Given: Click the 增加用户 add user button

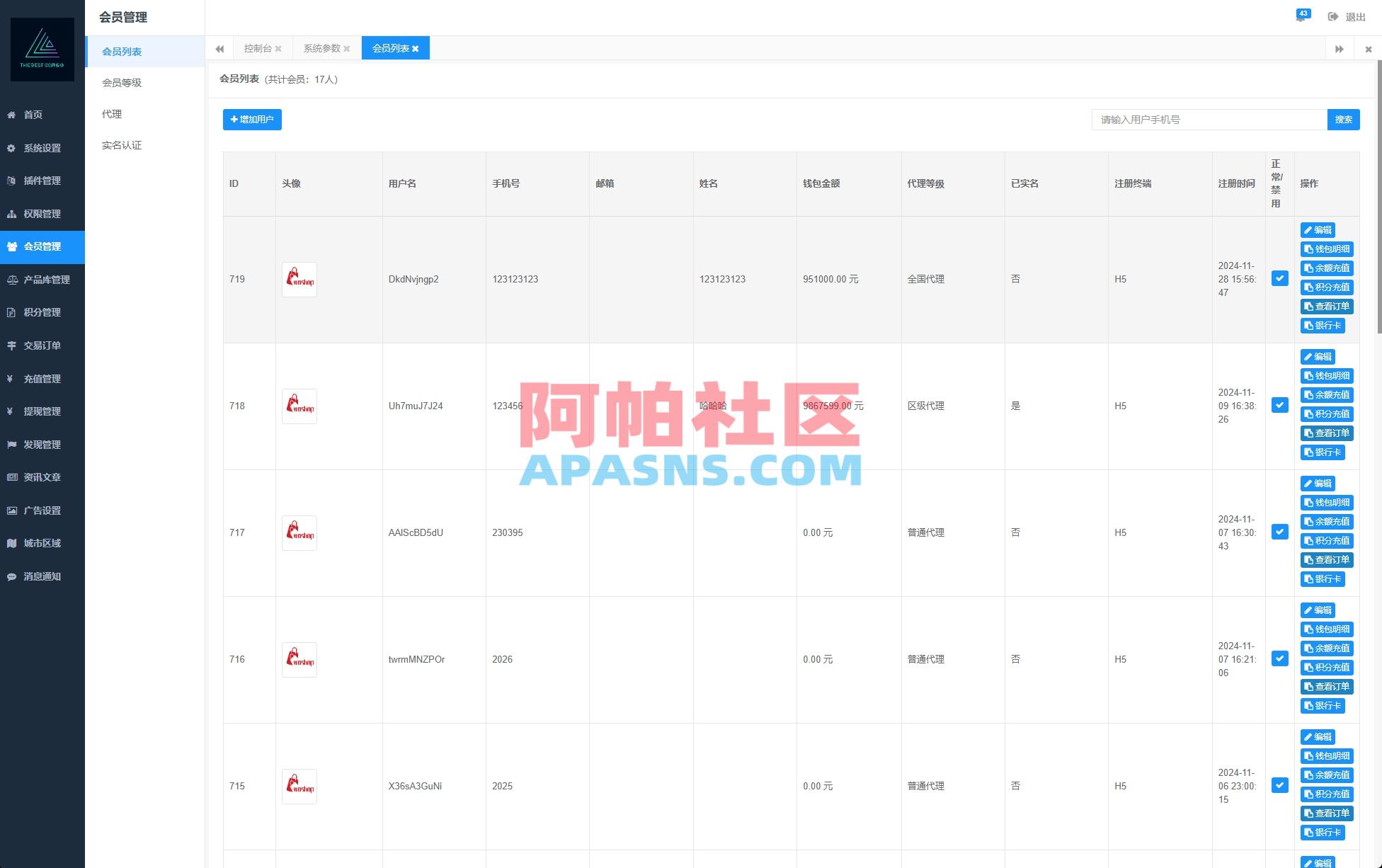Looking at the screenshot, I should pyautogui.click(x=251, y=119).
